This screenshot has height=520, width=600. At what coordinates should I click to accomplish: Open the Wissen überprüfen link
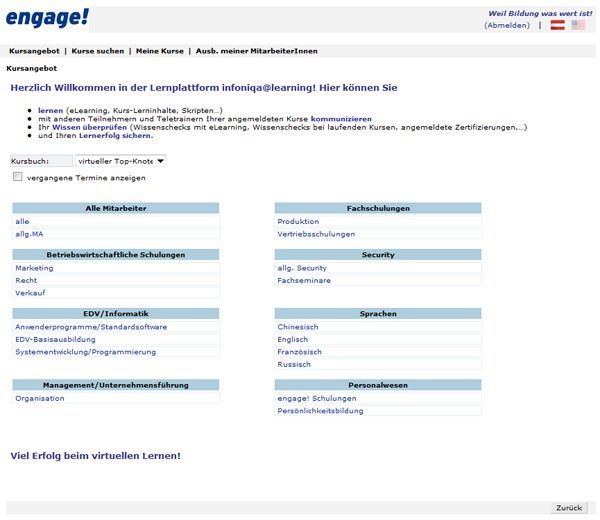coord(90,127)
